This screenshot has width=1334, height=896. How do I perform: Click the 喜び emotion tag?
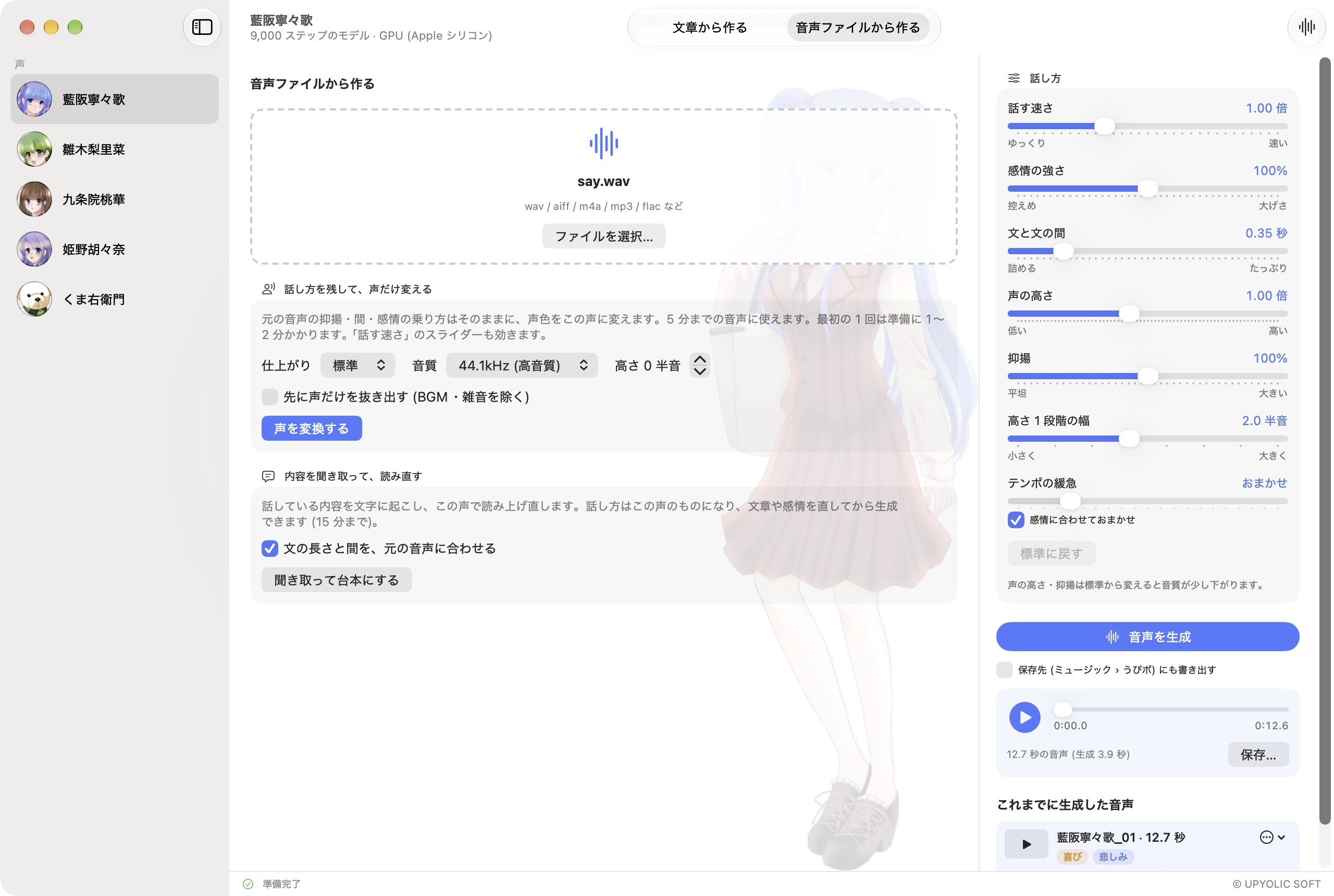[x=1072, y=856]
